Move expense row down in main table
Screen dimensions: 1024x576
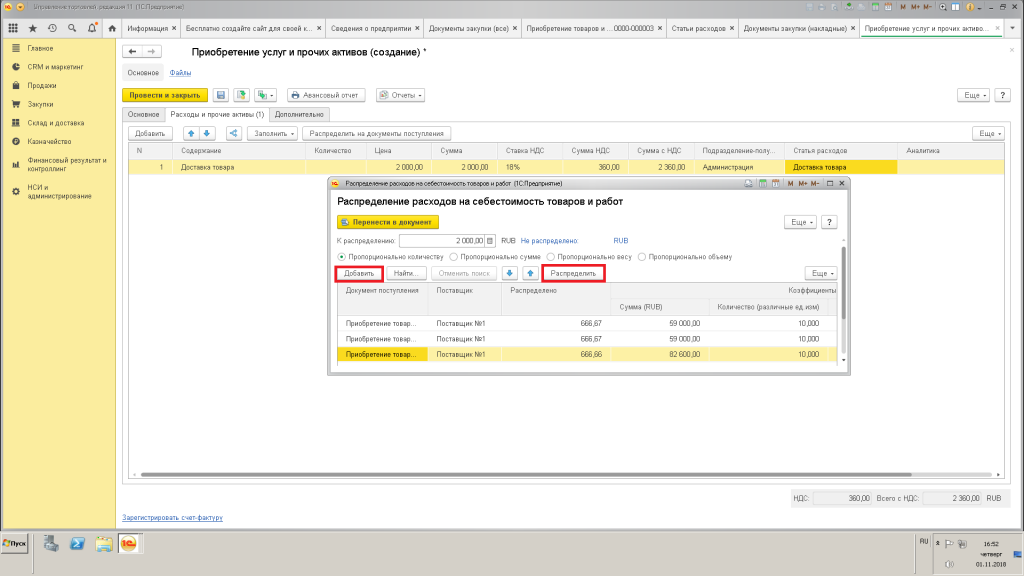pyautogui.click(x=207, y=133)
